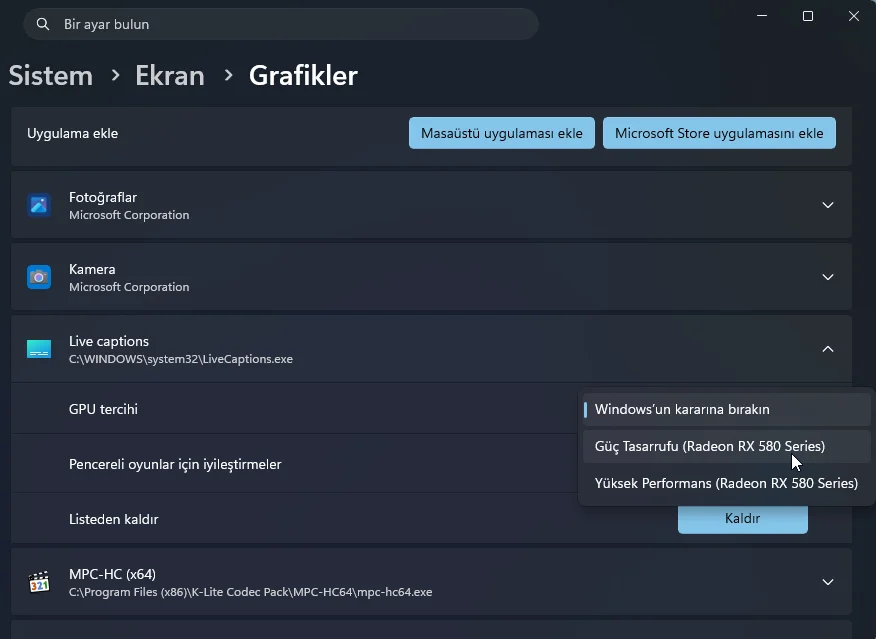Click the LiveCaptions.exe path text
Viewport: 876px width, 639px height.
pos(180,359)
